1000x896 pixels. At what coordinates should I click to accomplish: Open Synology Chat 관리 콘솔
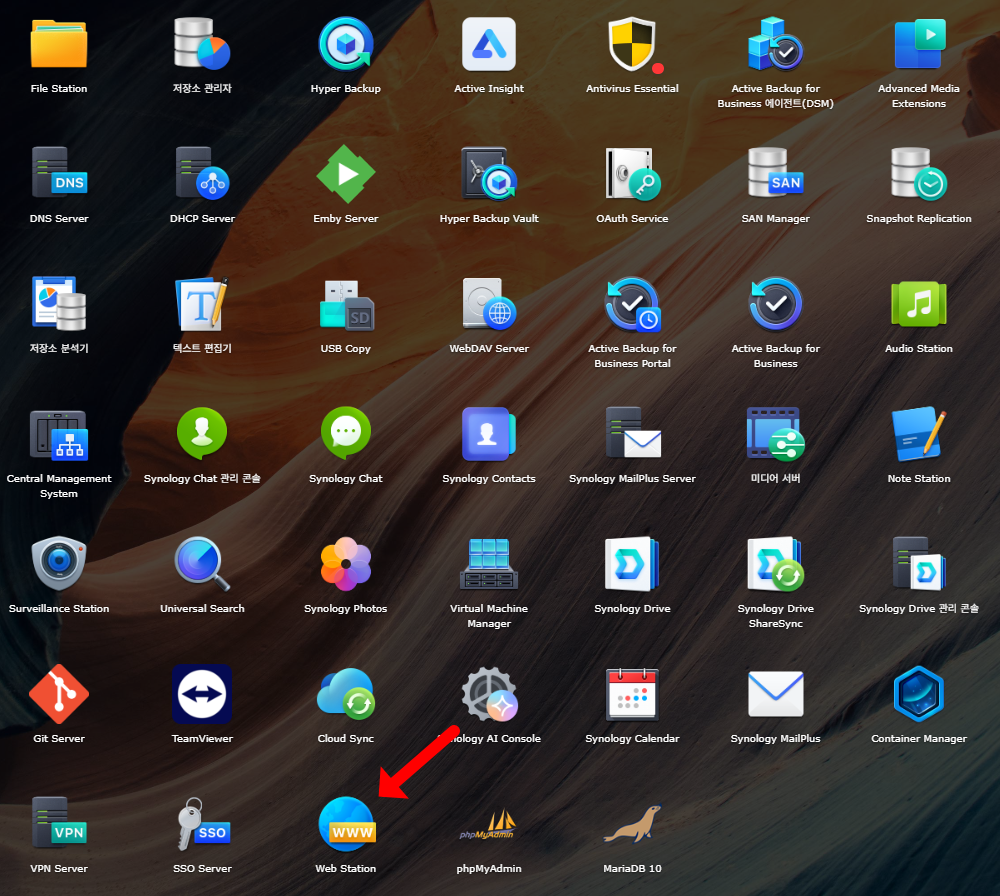click(x=202, y=434)
